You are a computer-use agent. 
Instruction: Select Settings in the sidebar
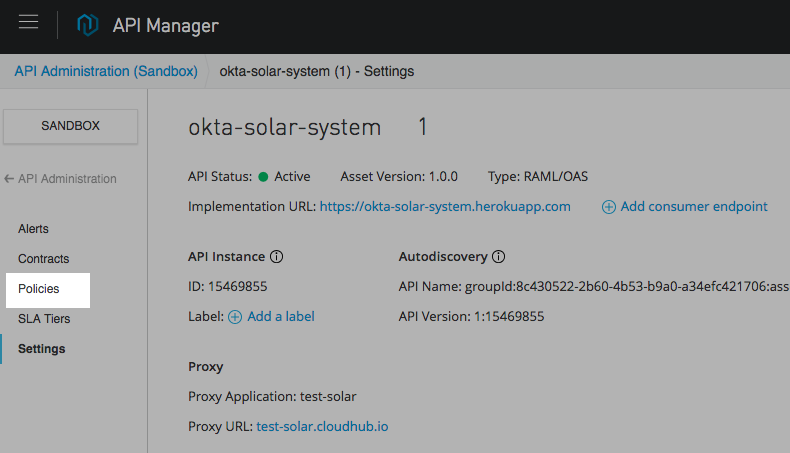pos(42,349)
